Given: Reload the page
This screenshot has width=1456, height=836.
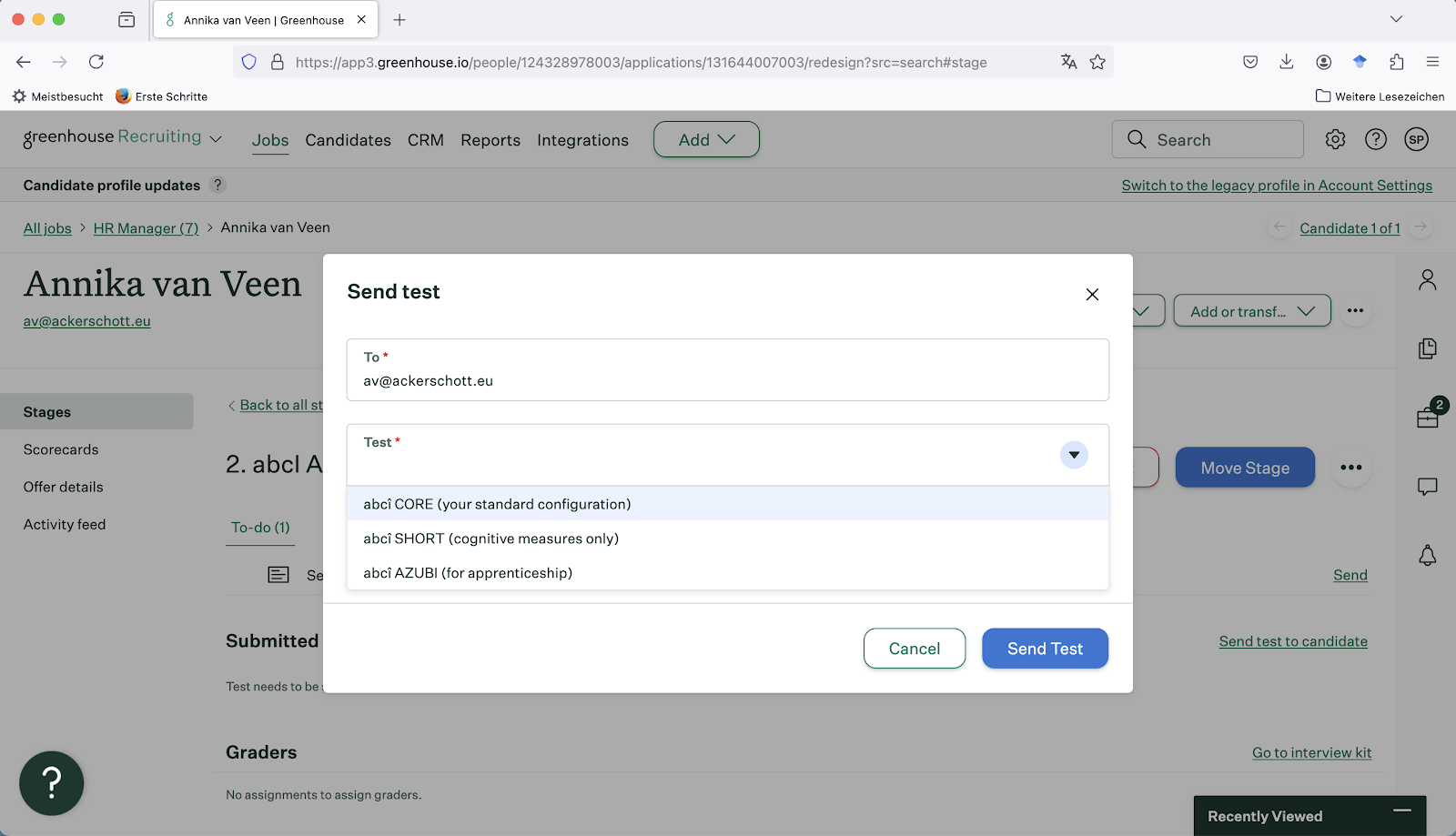Looking at the screenshot, I should 96,62.
